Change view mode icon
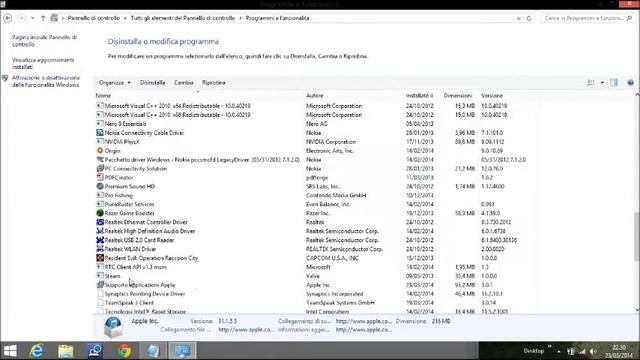Image resolution: width=640 pixels, height=360 pixels. click(x=591, y=82)
